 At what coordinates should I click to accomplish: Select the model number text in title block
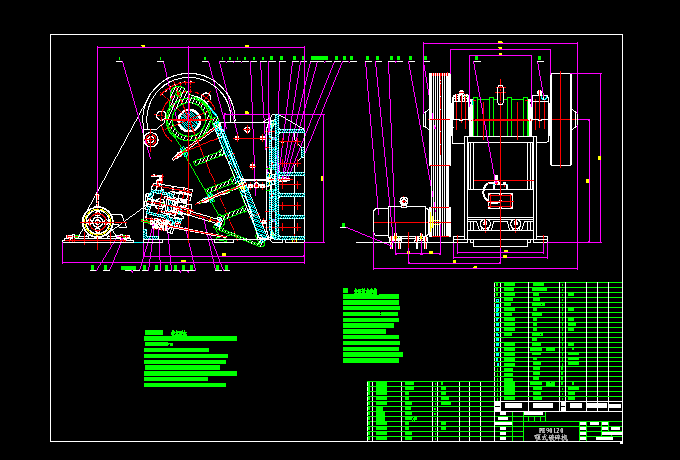[550, 431]
